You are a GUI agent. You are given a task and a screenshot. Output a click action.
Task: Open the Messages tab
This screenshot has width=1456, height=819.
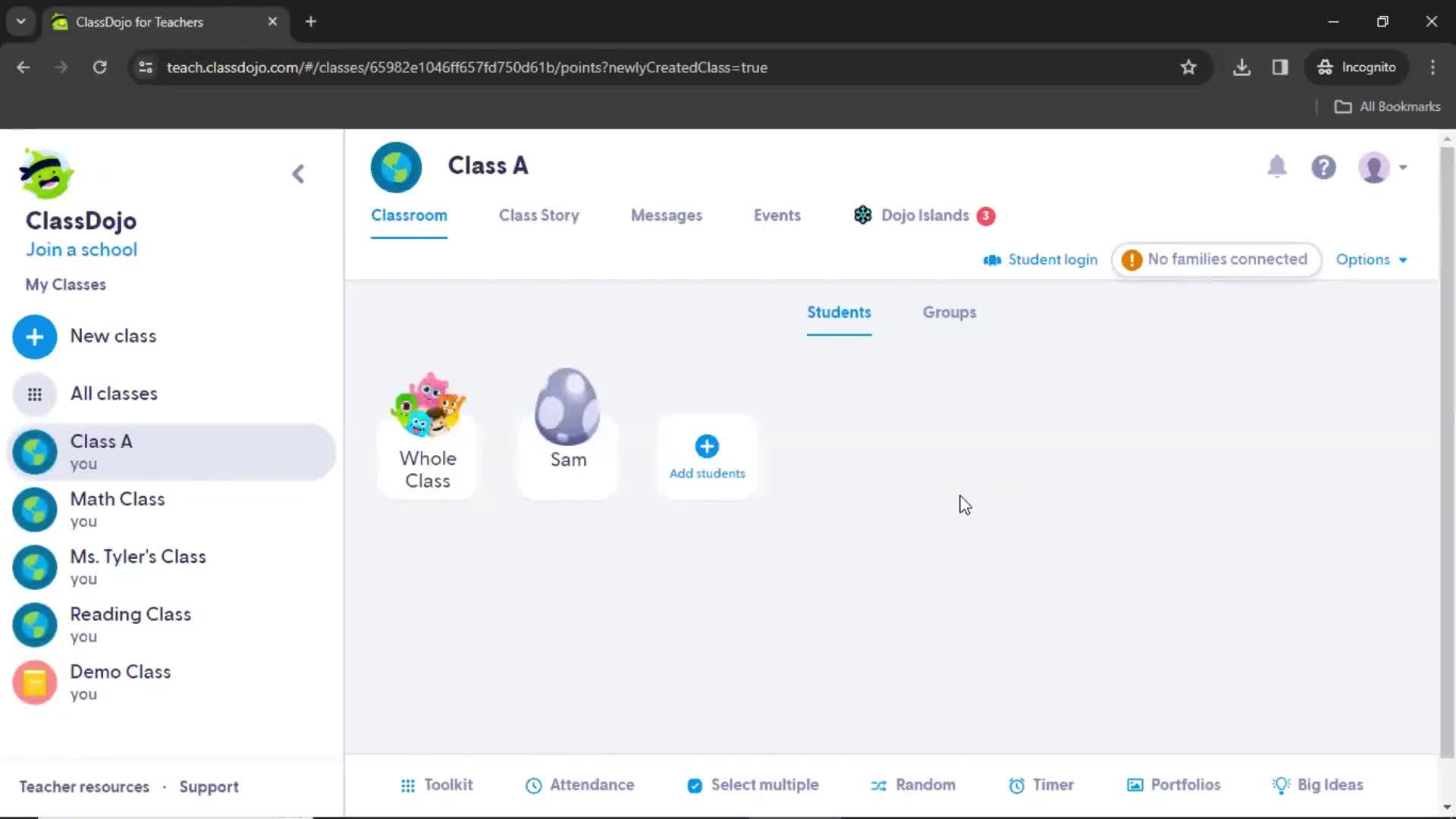click(666, 215)
